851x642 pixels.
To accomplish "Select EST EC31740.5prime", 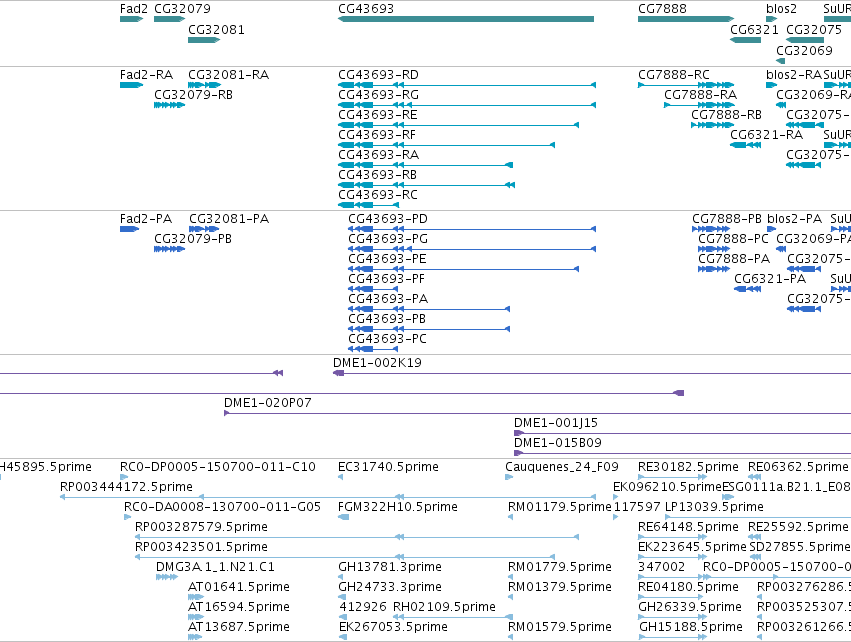I will point(340,477).
